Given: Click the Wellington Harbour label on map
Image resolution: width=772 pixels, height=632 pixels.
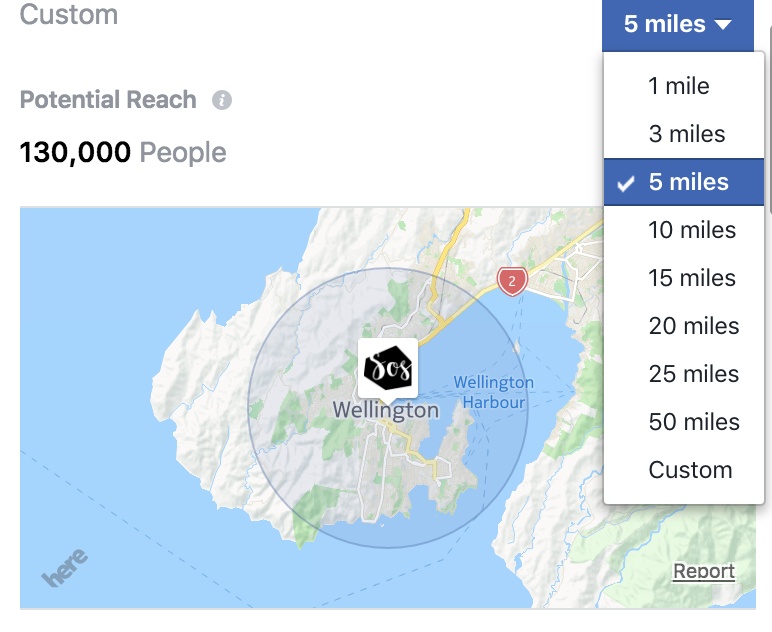Looking at the screenshot, I should click(x=493, y=392).
